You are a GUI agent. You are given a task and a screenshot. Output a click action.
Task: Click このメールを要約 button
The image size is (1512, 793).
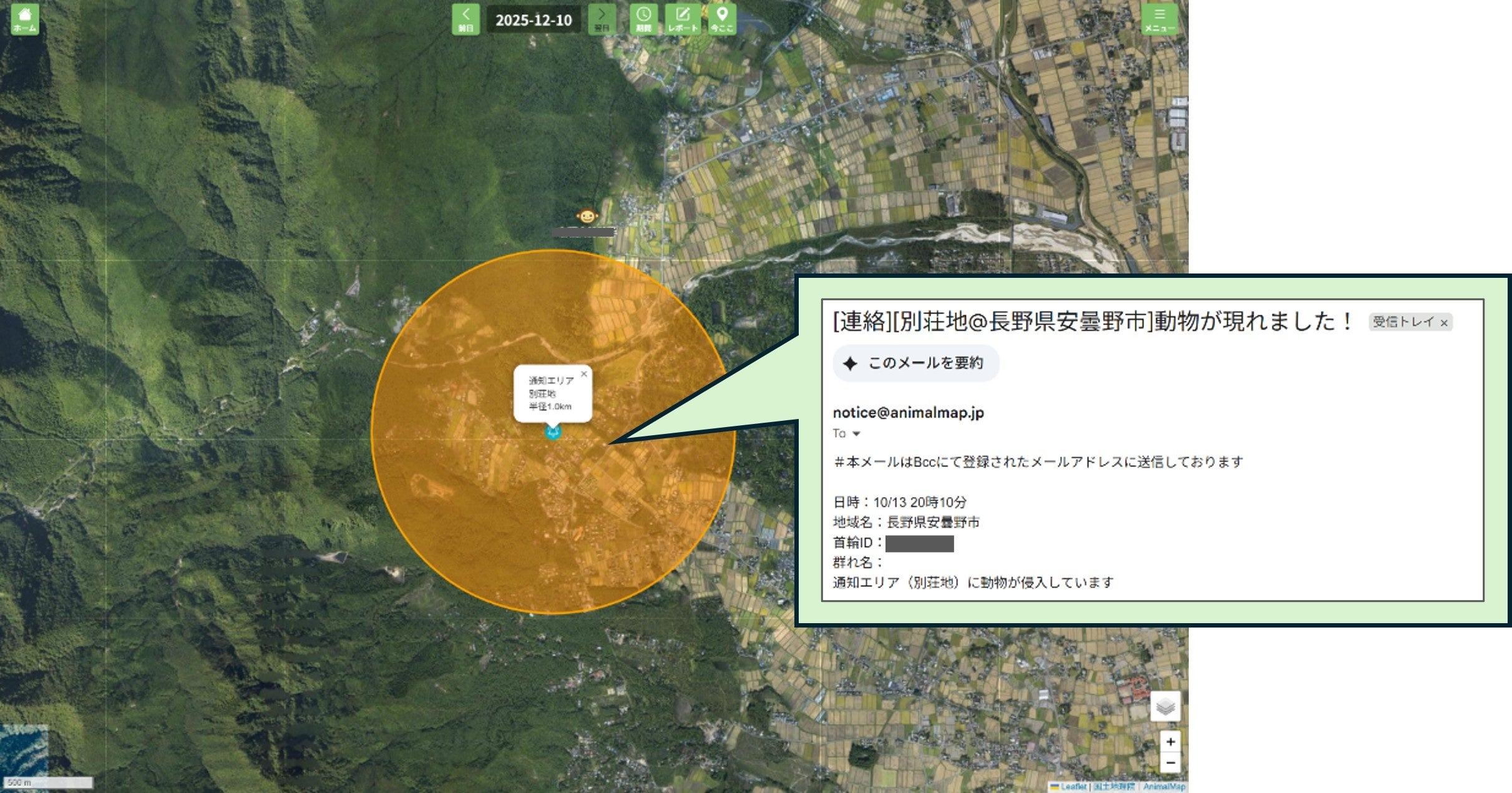[x=915, y=363]
